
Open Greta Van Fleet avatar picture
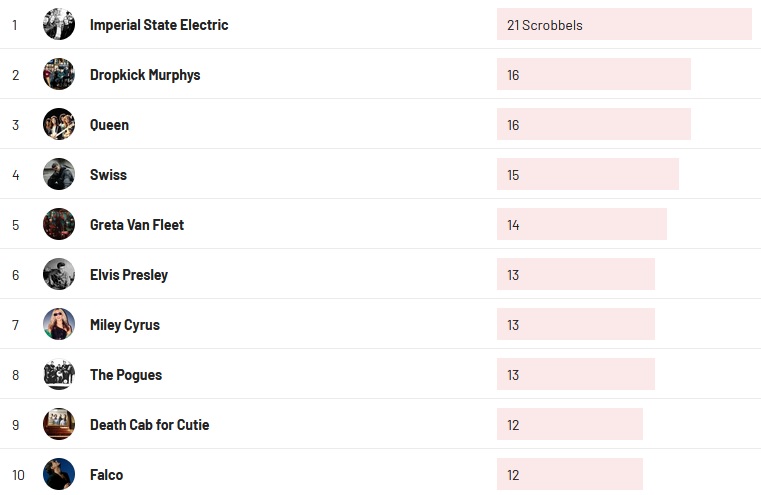[x=59, y=224]
